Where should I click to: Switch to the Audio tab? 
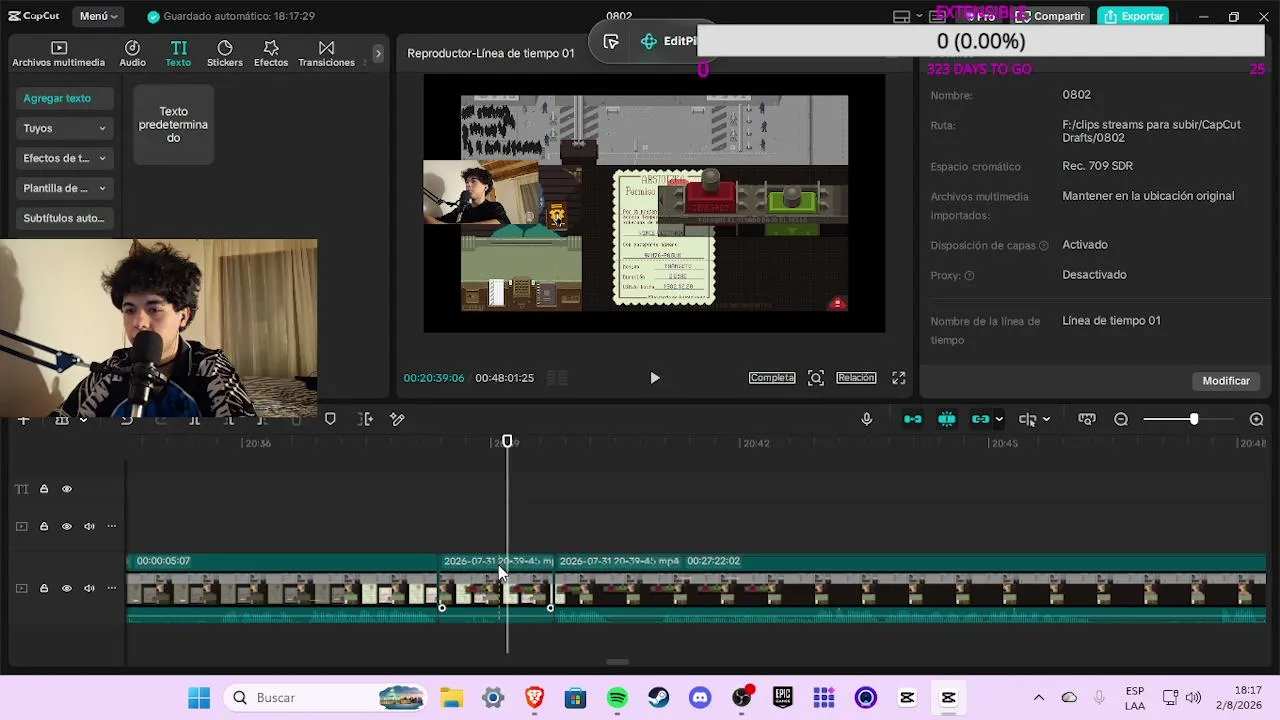click(x=132, y=54)
